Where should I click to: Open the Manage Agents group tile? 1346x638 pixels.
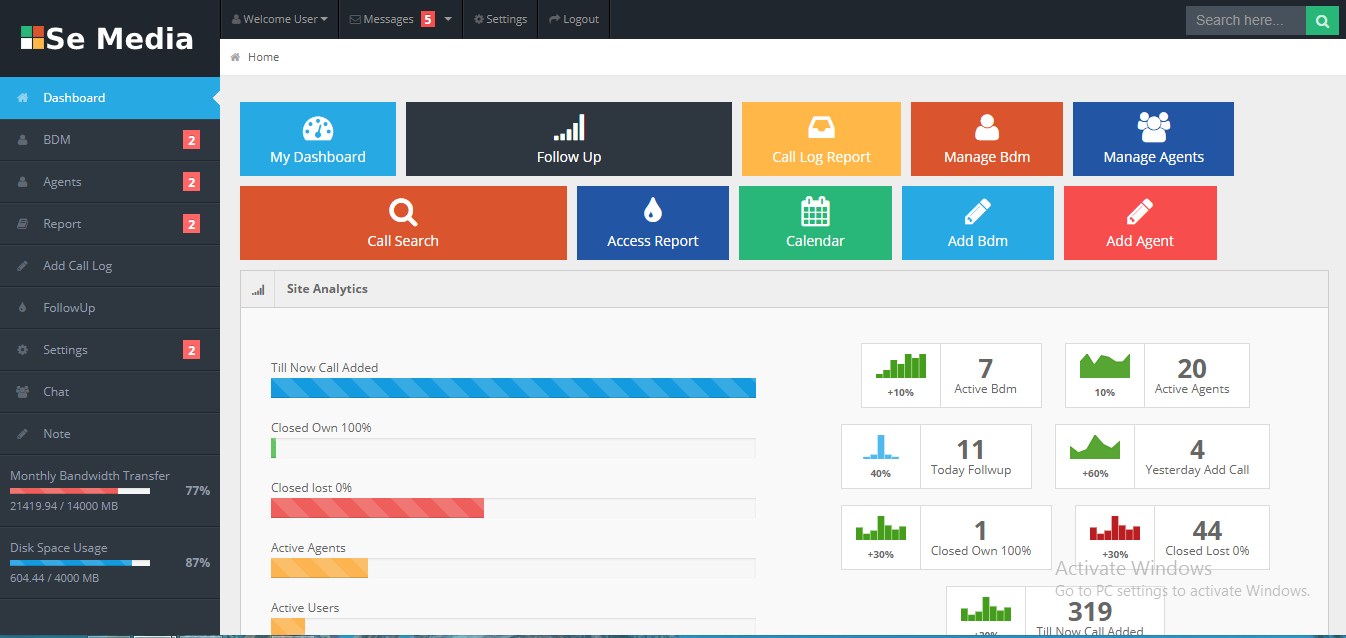tap(1153, 139)
